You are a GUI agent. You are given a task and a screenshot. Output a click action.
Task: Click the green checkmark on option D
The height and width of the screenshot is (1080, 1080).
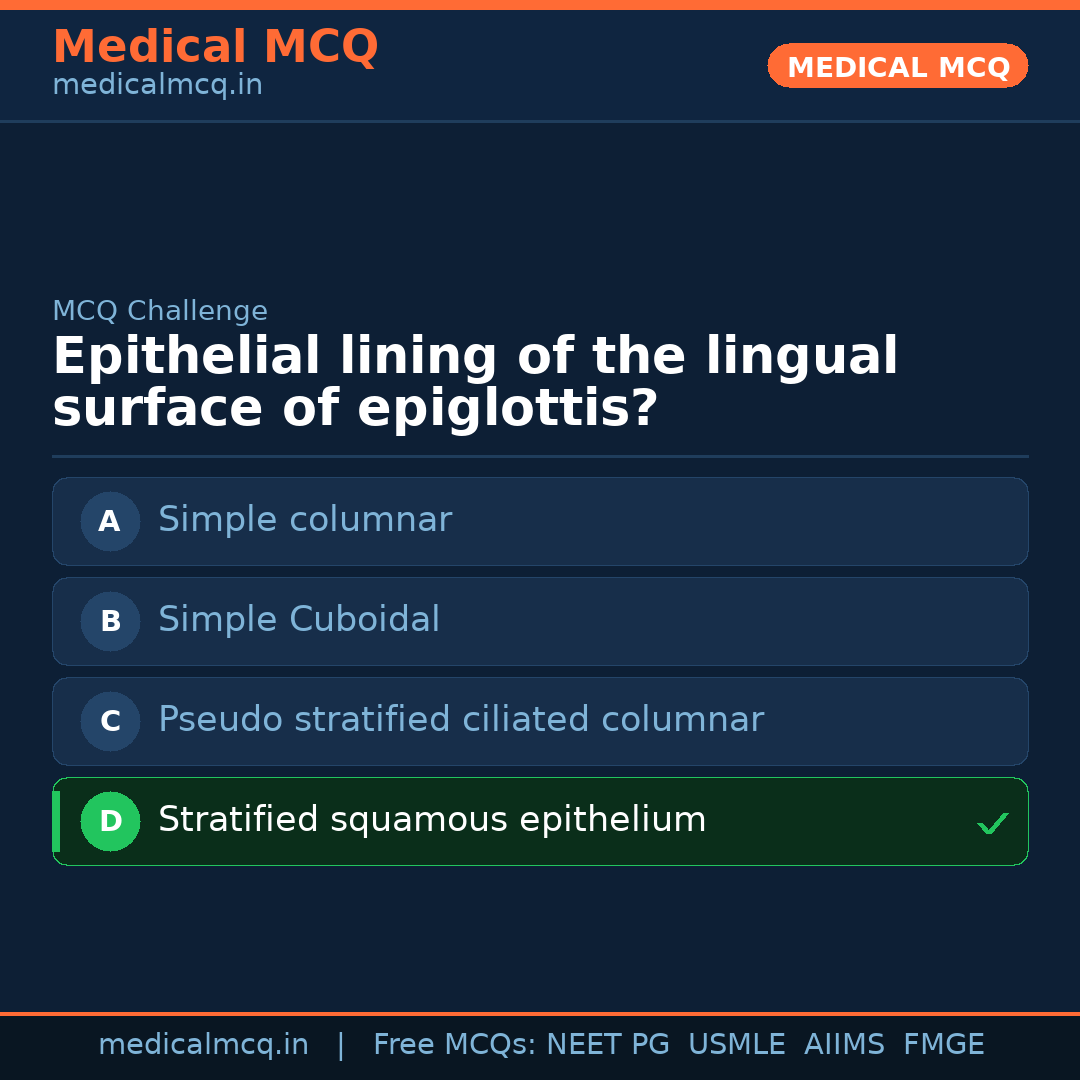coord(992,824)
